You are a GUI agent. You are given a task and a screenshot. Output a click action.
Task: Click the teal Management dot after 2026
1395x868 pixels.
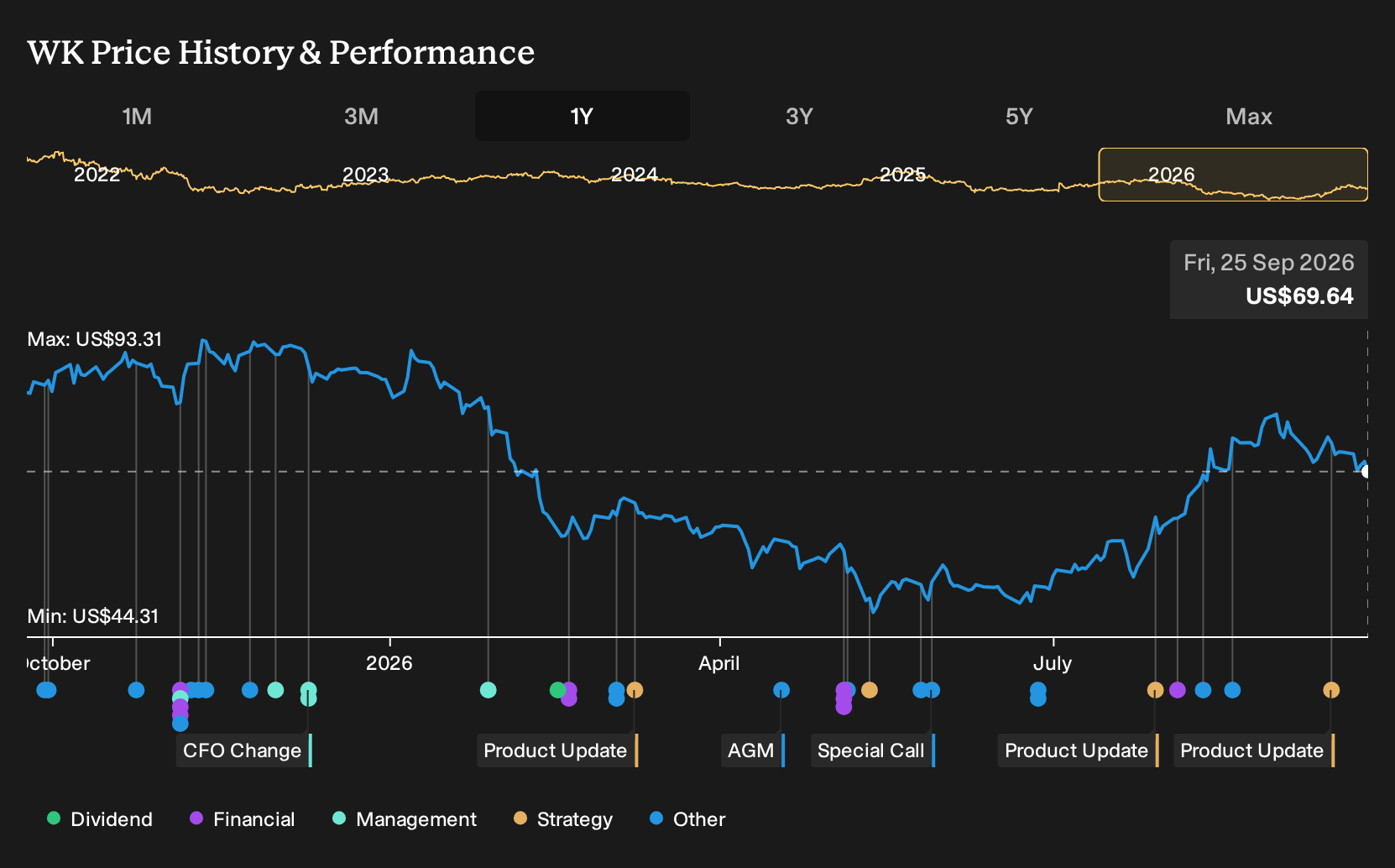488,690
